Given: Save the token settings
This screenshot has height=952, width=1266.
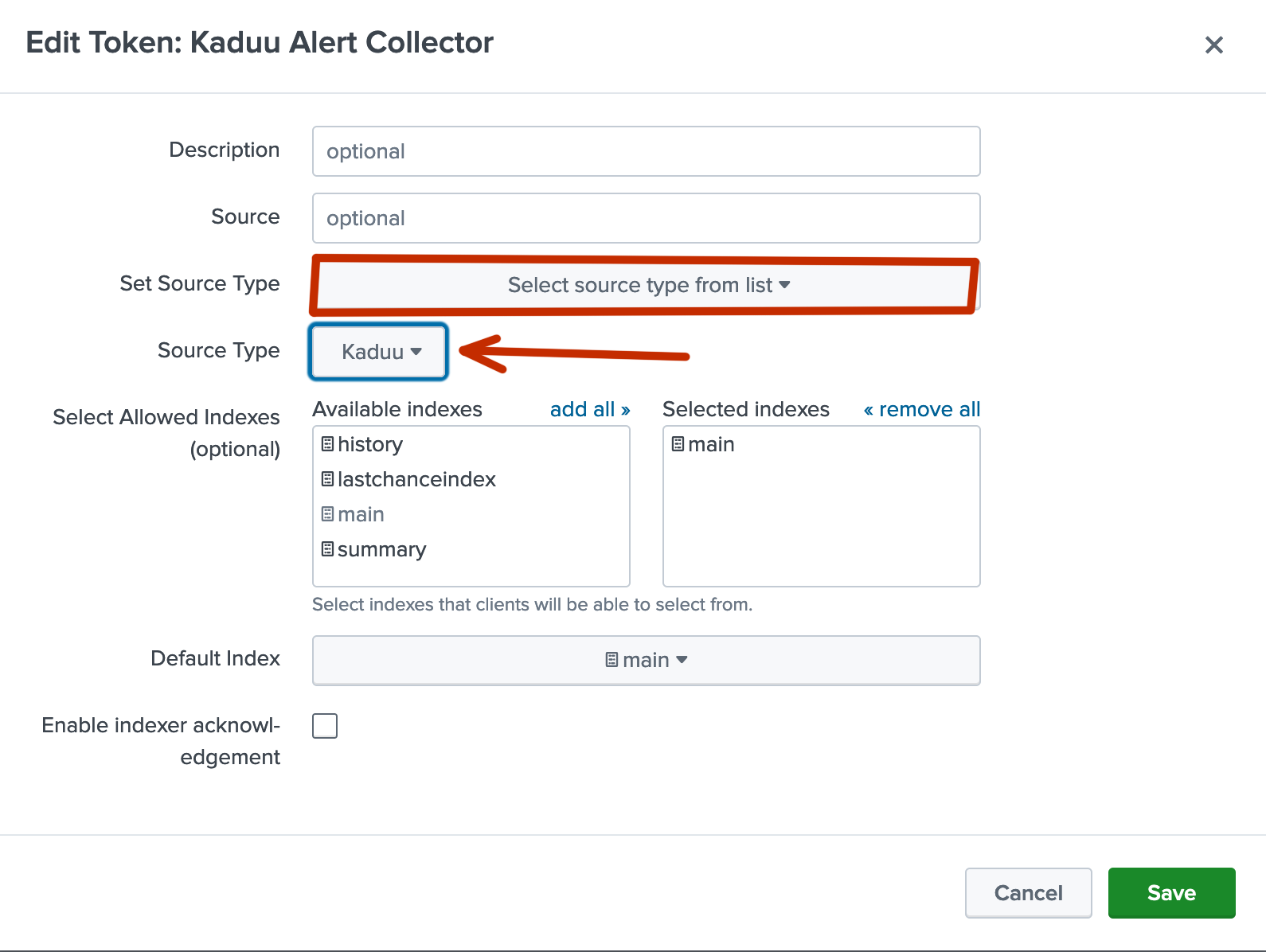Looking at the screenshot, I should tap(1172, 893).
